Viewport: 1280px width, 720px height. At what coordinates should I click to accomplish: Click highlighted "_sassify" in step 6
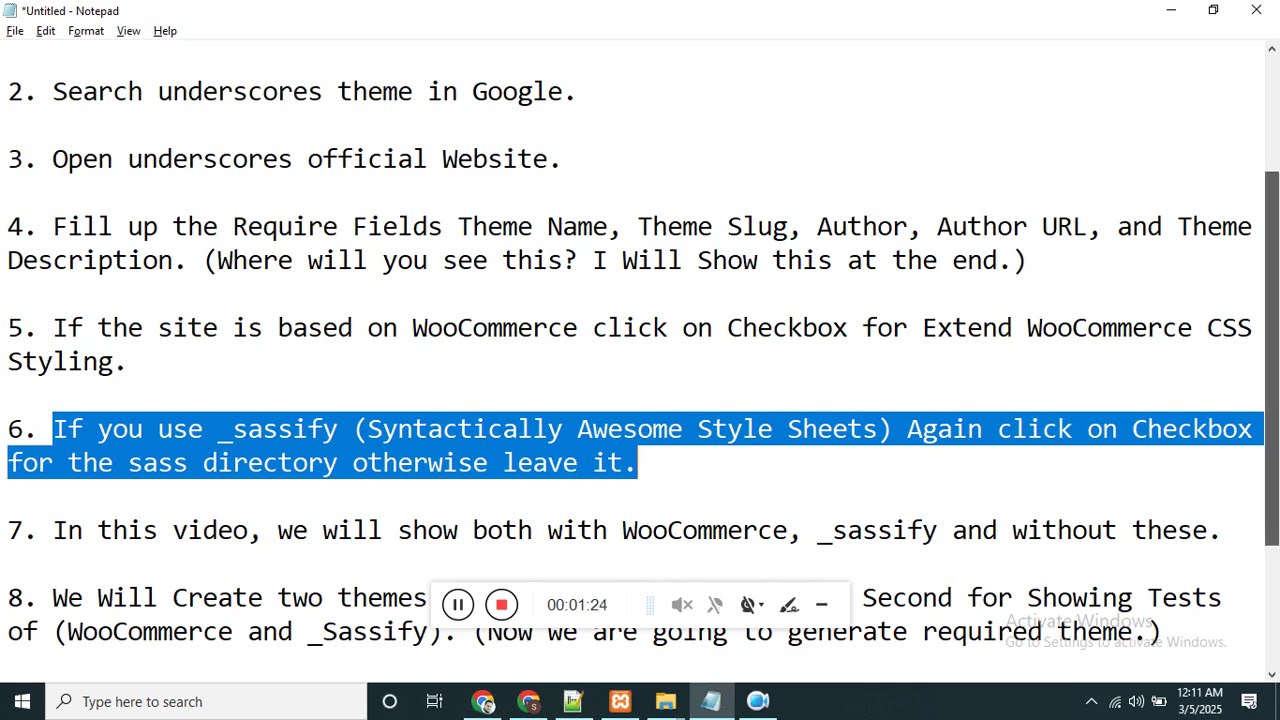pyautogui.click(x=277, y=430)
